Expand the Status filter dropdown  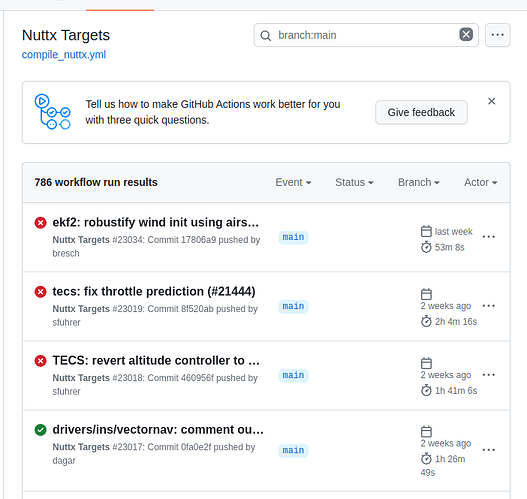pos(354,182)
